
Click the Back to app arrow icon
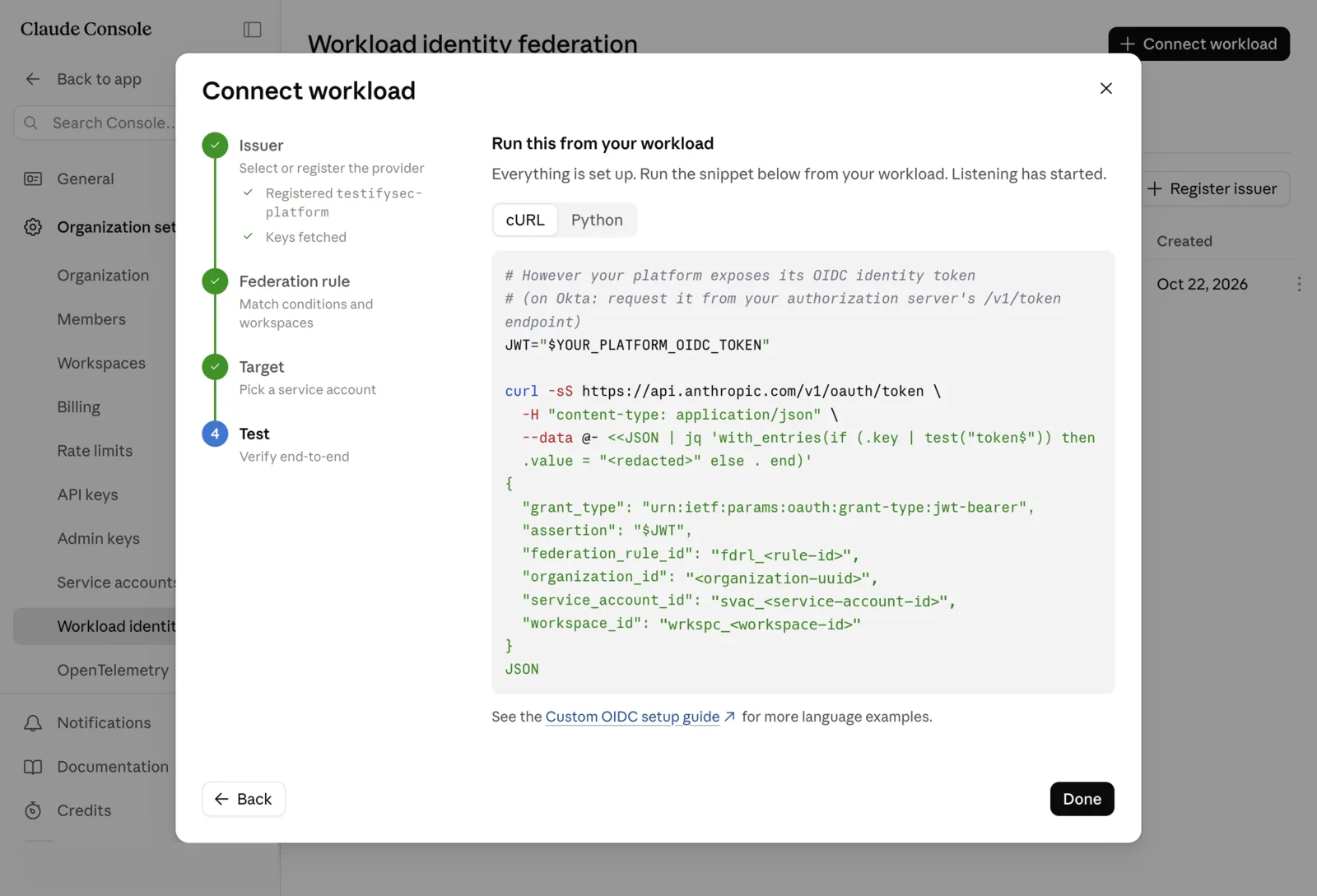click(33, 79)
